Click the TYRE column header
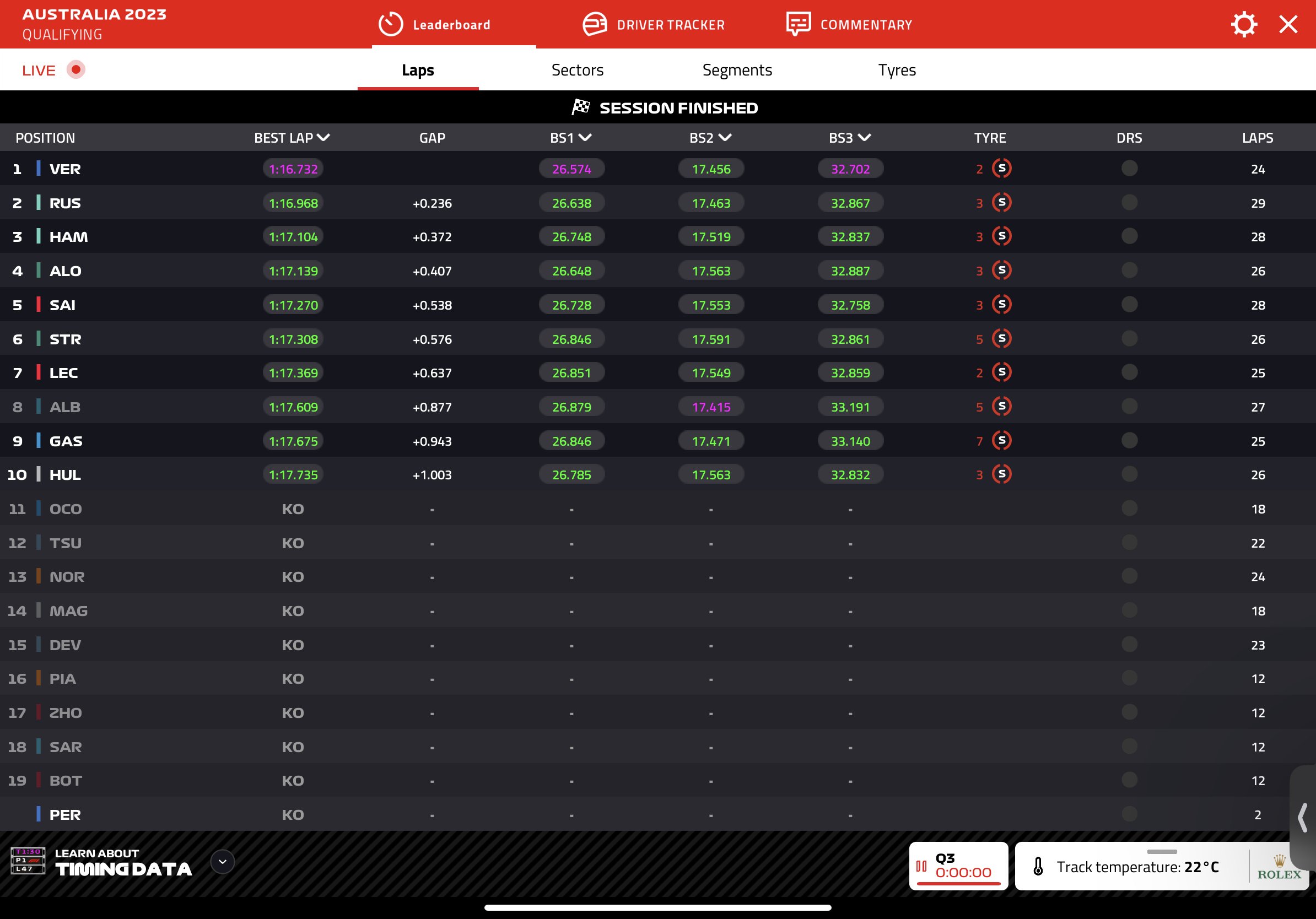Screen dimensions: 1316x919 coord(990,138)
